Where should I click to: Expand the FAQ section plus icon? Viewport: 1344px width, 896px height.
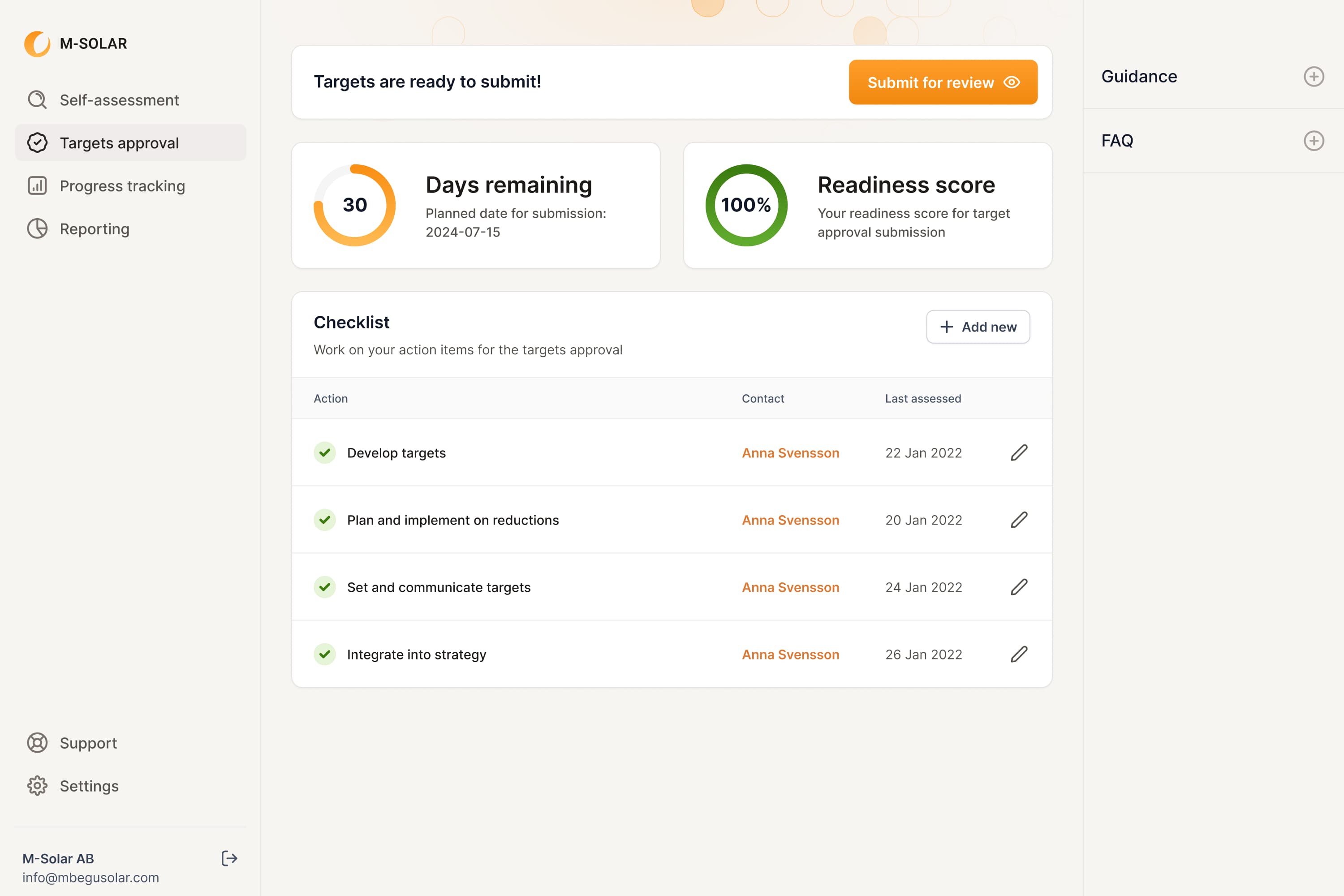click(1314, 141)
